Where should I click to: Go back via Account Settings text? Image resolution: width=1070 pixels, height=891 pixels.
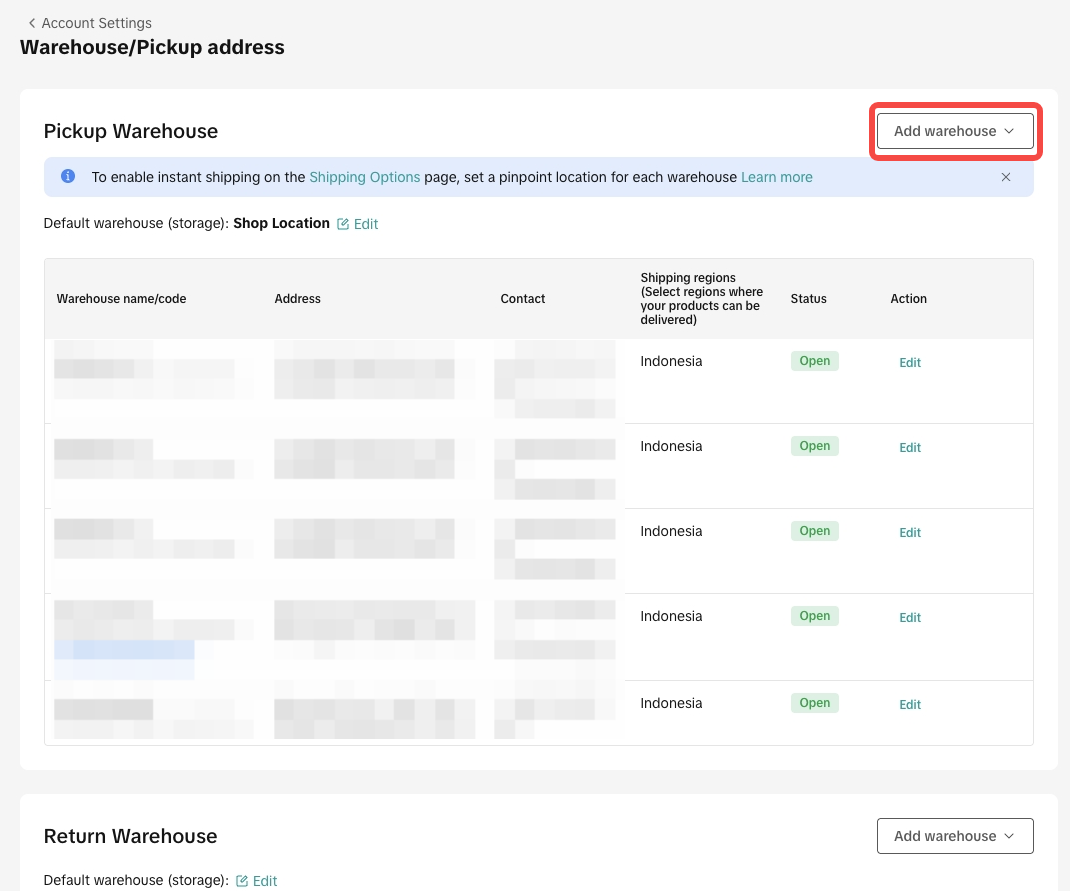click(x=96, y=23)
